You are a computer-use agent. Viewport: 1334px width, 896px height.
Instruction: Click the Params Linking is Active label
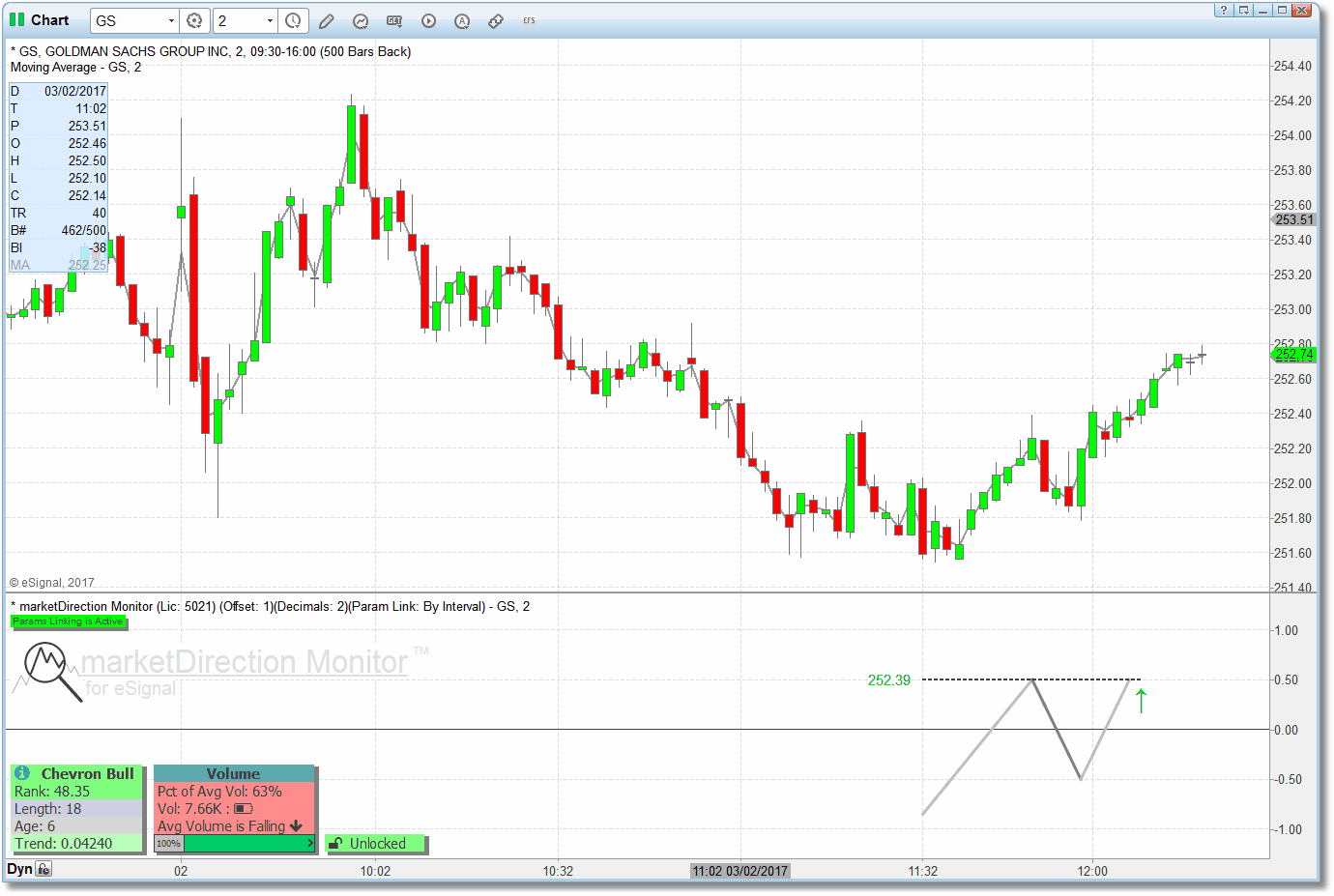coord(68,621)
